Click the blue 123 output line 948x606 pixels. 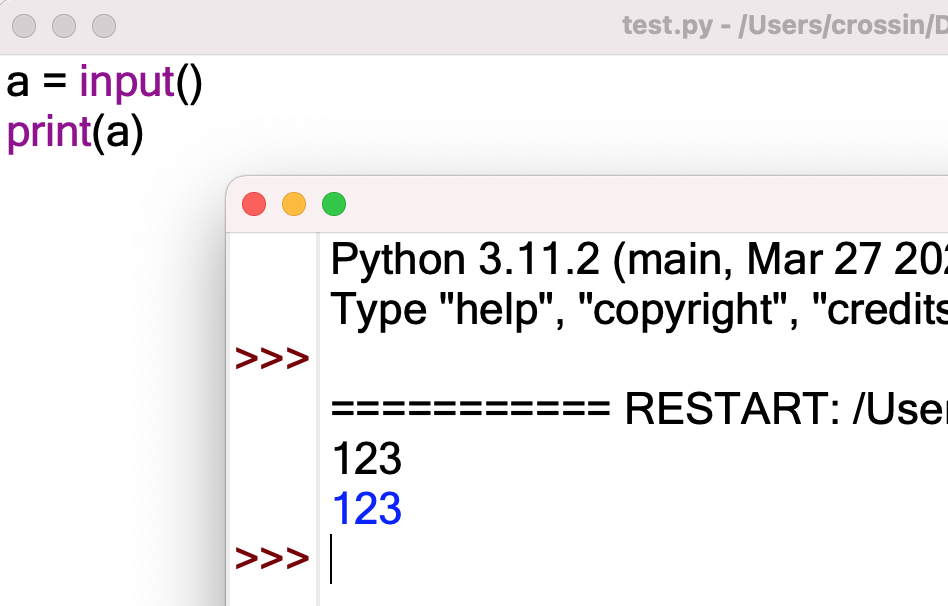point(367,509)
